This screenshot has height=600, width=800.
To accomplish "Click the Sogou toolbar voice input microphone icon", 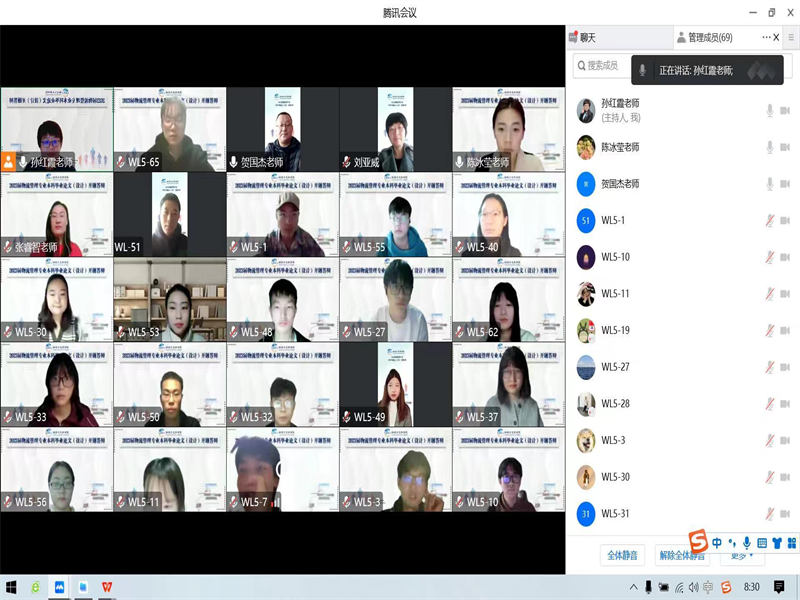I will point(746,542).
